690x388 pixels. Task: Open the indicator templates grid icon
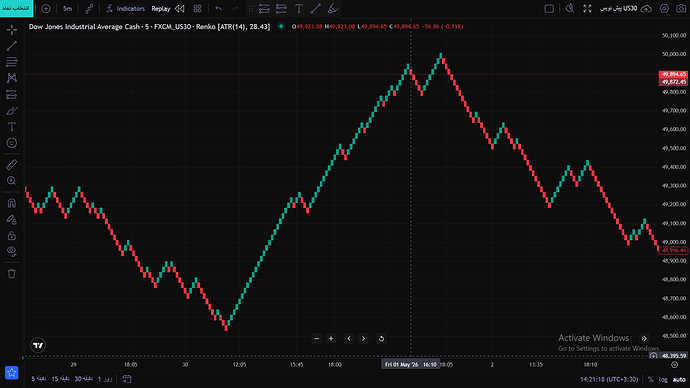point(198,9)
